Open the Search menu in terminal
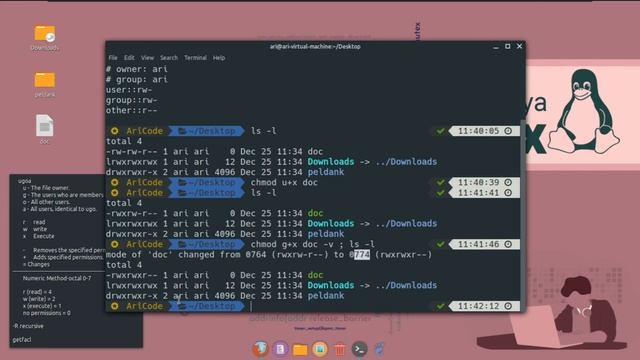The height and width of the screenshot is (360, 640). click(x=169, y=58)
